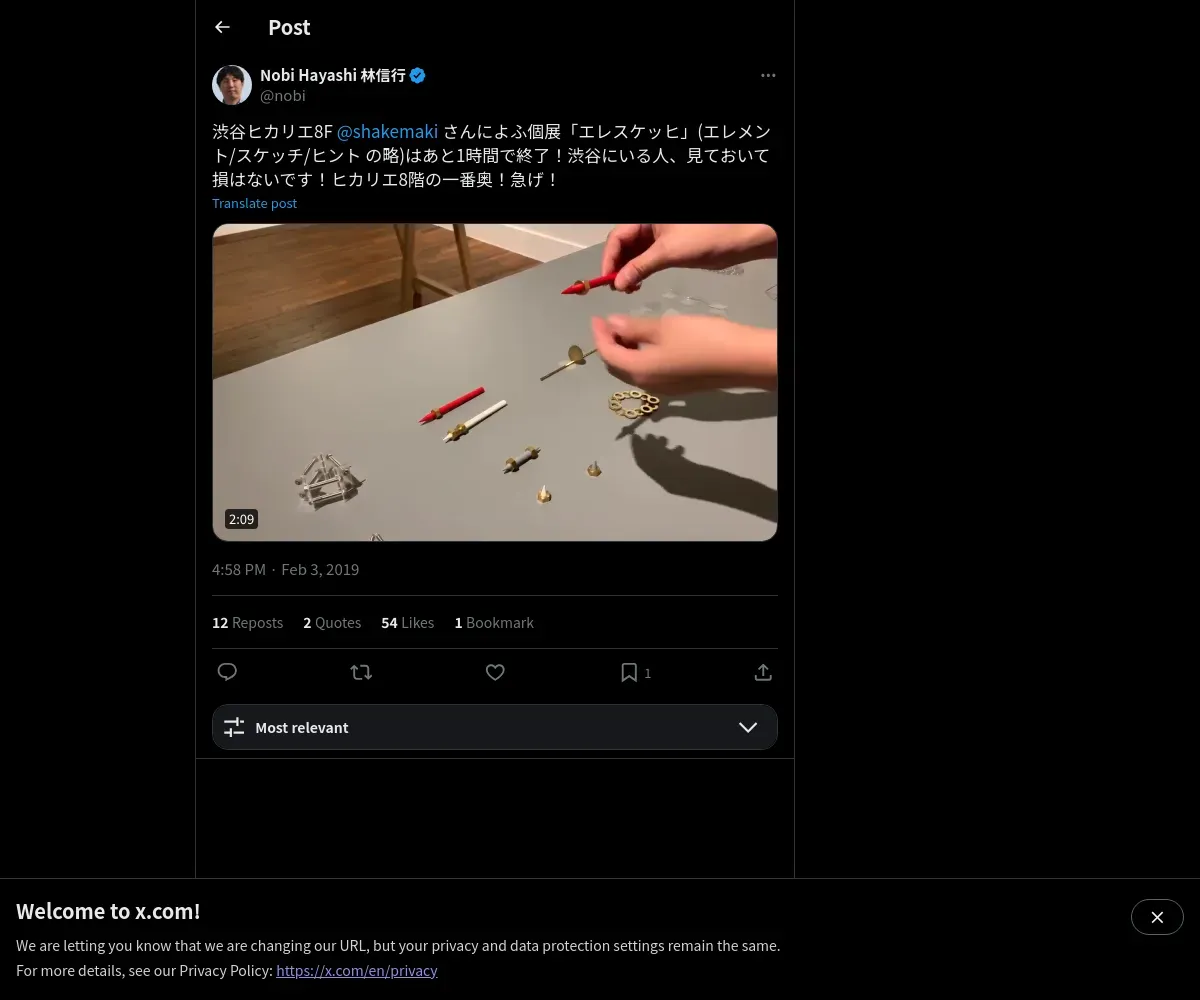1200x1000 pixels.
Task: Click Translate post
Action: [254, 203]
